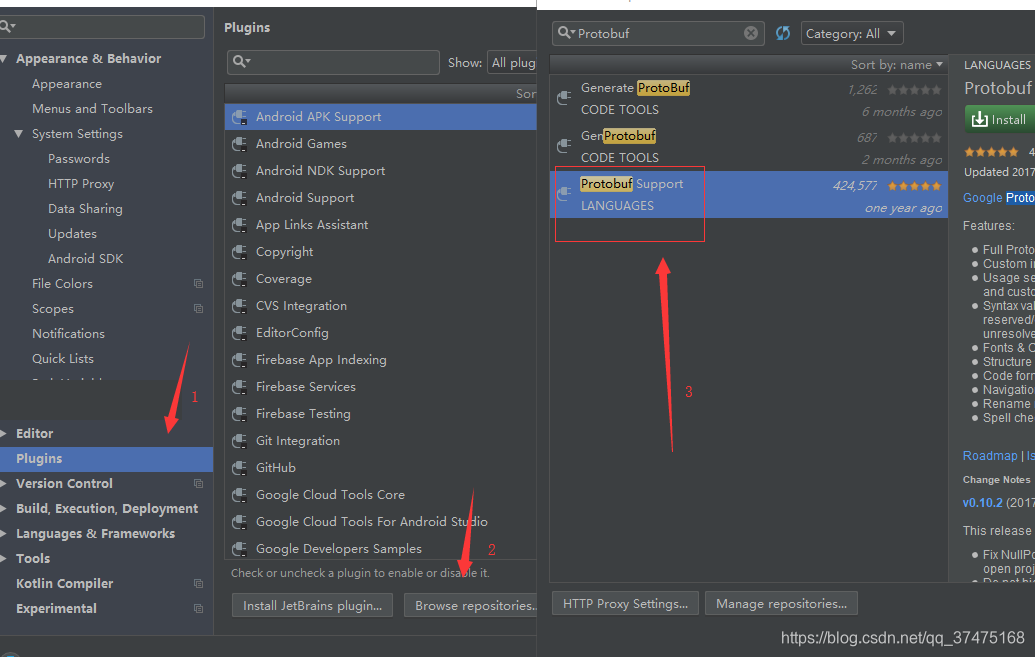Open the v0.10.2 change notes link

click(x=982, y=502)
